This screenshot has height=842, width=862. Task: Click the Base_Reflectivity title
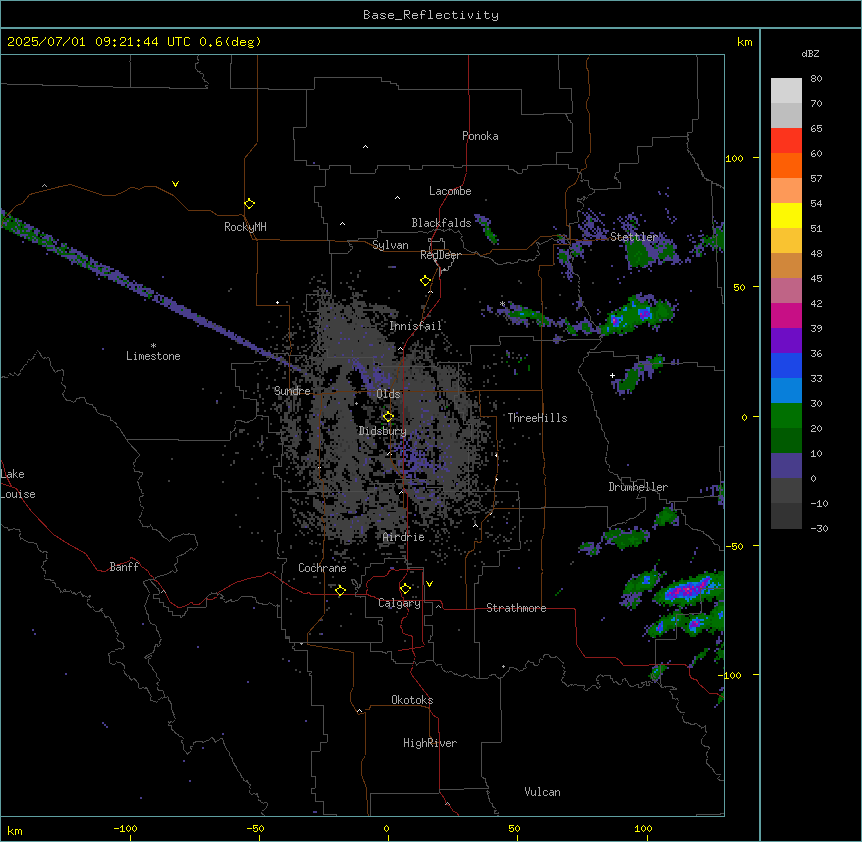tap(431, 15)
